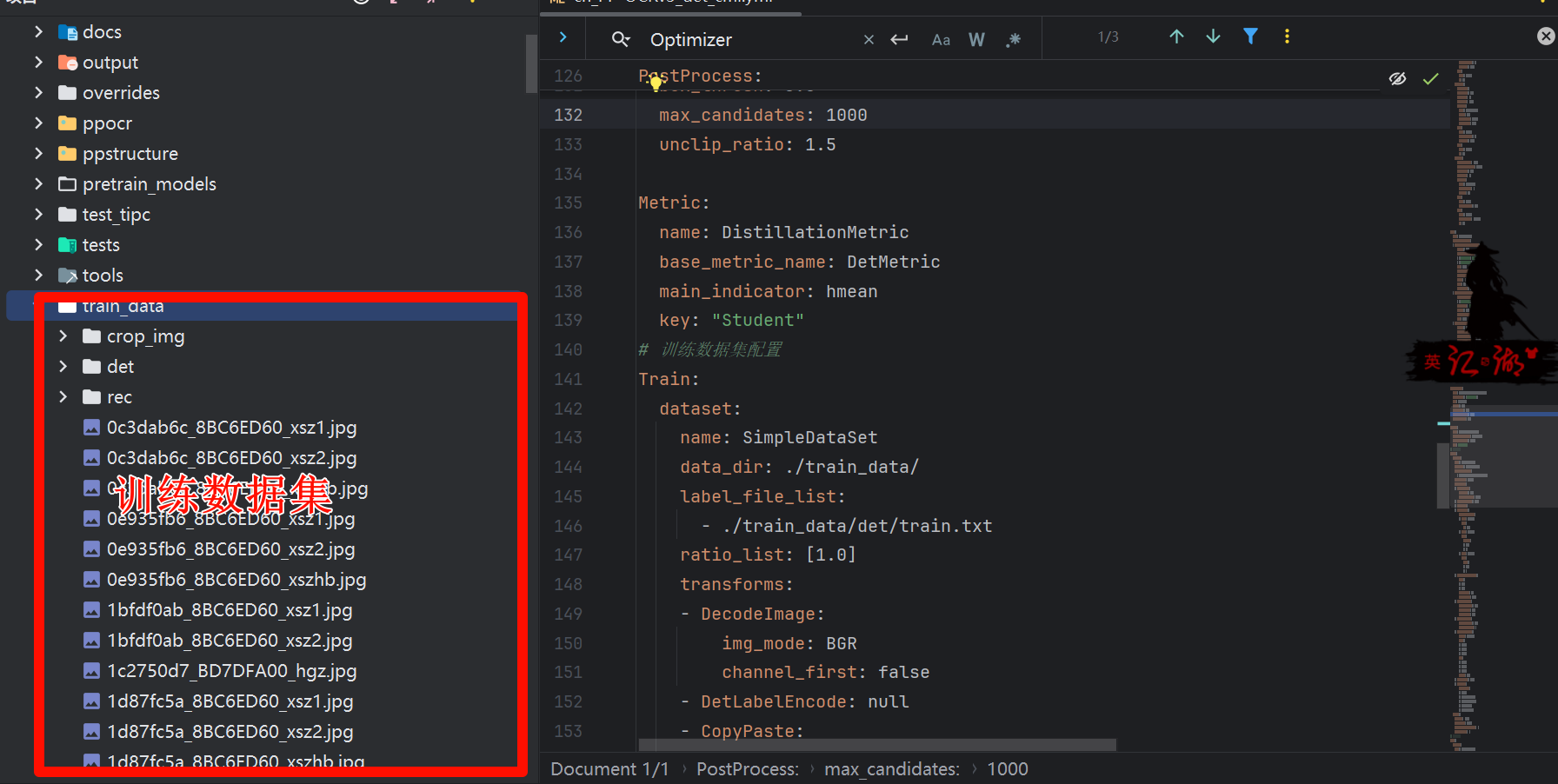This screenshot has width=1558, height=784.
Task: Expand the crop_img subfolder
Action: [63, 336]
